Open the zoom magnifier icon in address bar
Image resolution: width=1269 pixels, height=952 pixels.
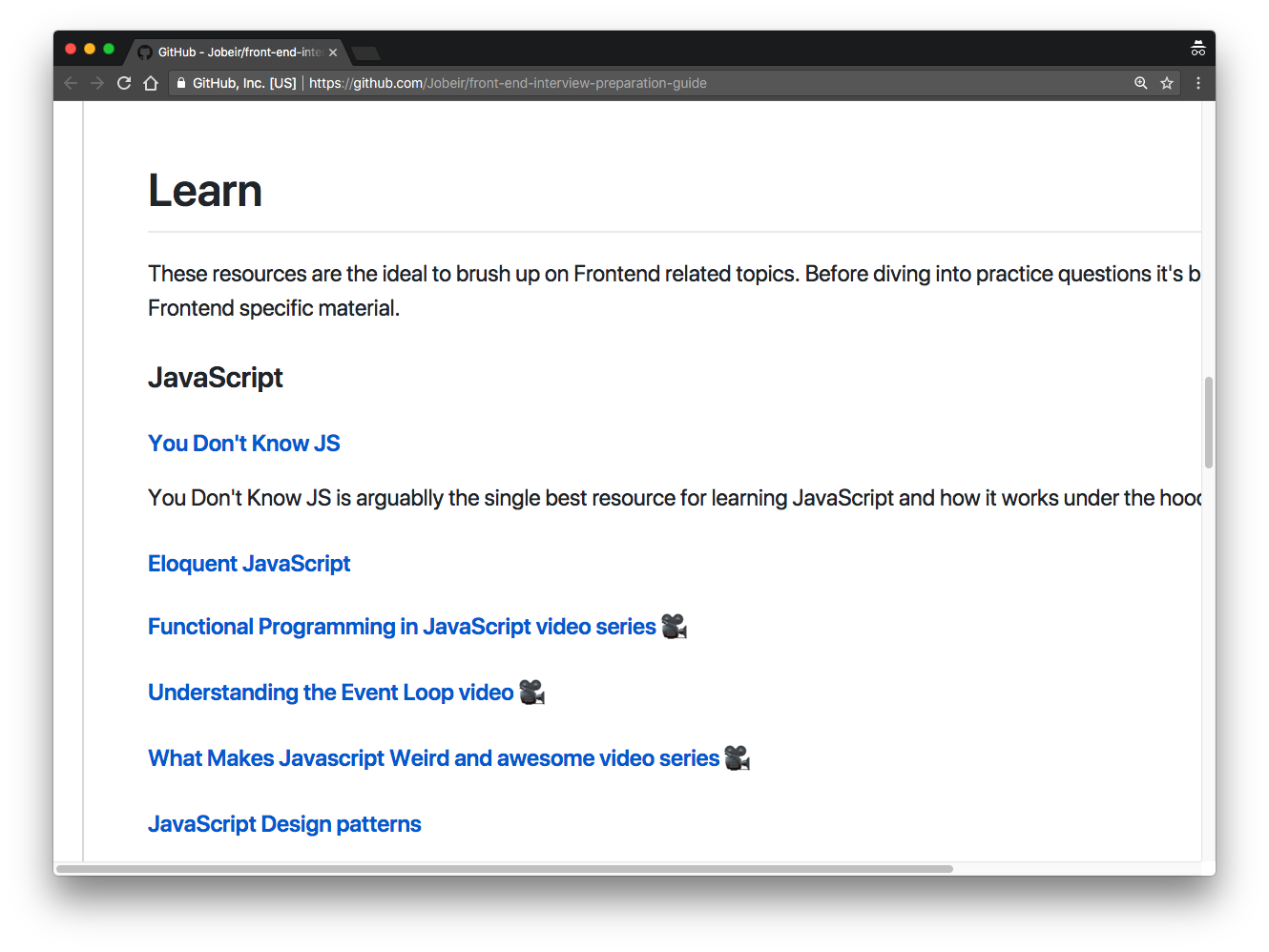(x=1140, y=83)
